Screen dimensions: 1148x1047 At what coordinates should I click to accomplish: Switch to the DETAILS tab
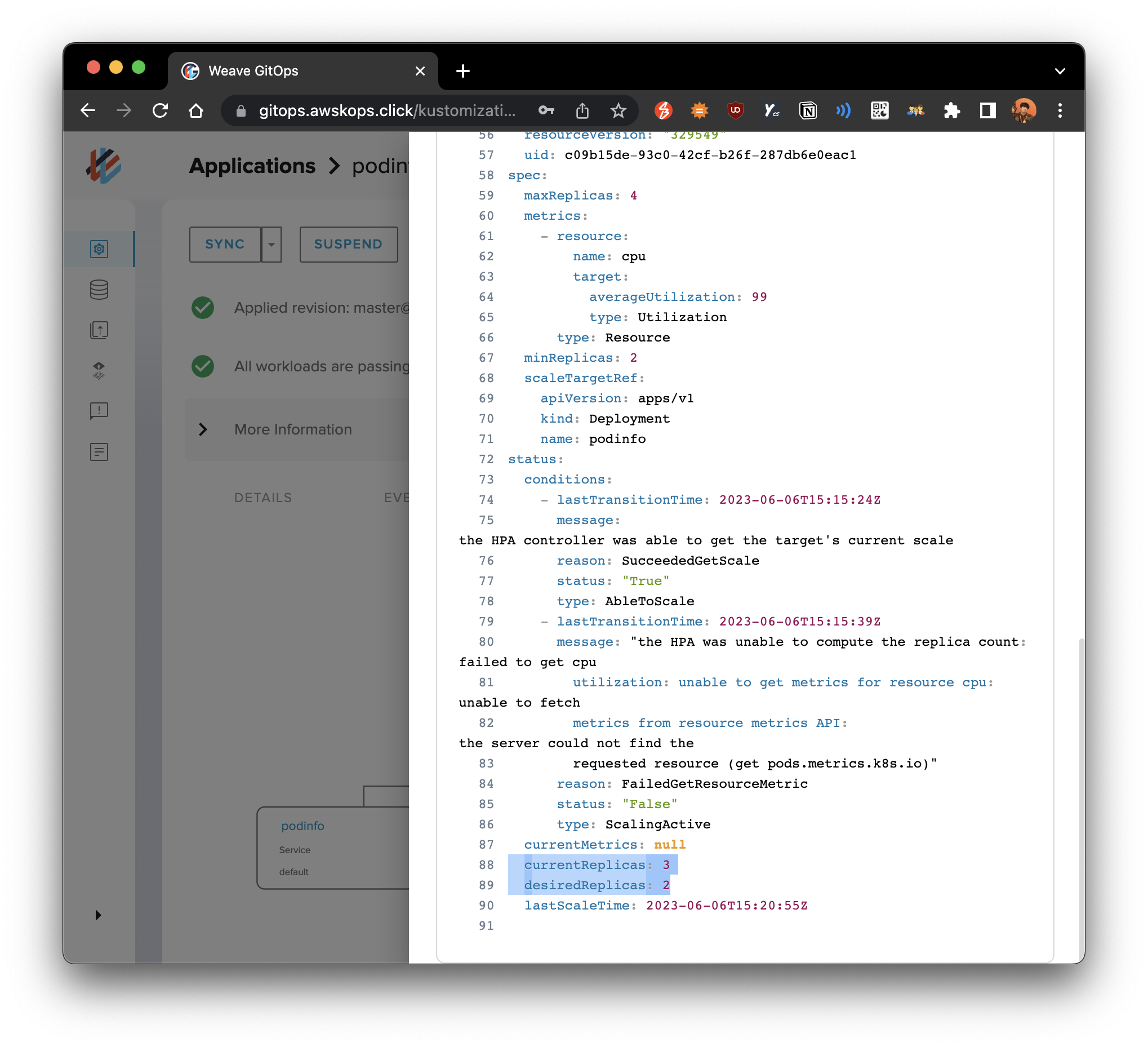[x=263, y=497]
